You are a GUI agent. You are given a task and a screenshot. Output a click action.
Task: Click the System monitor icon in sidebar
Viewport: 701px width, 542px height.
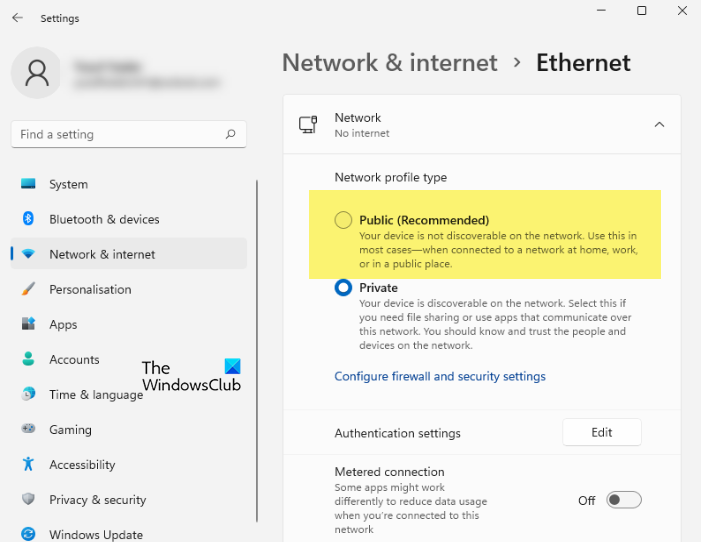(x=28, y=184)
